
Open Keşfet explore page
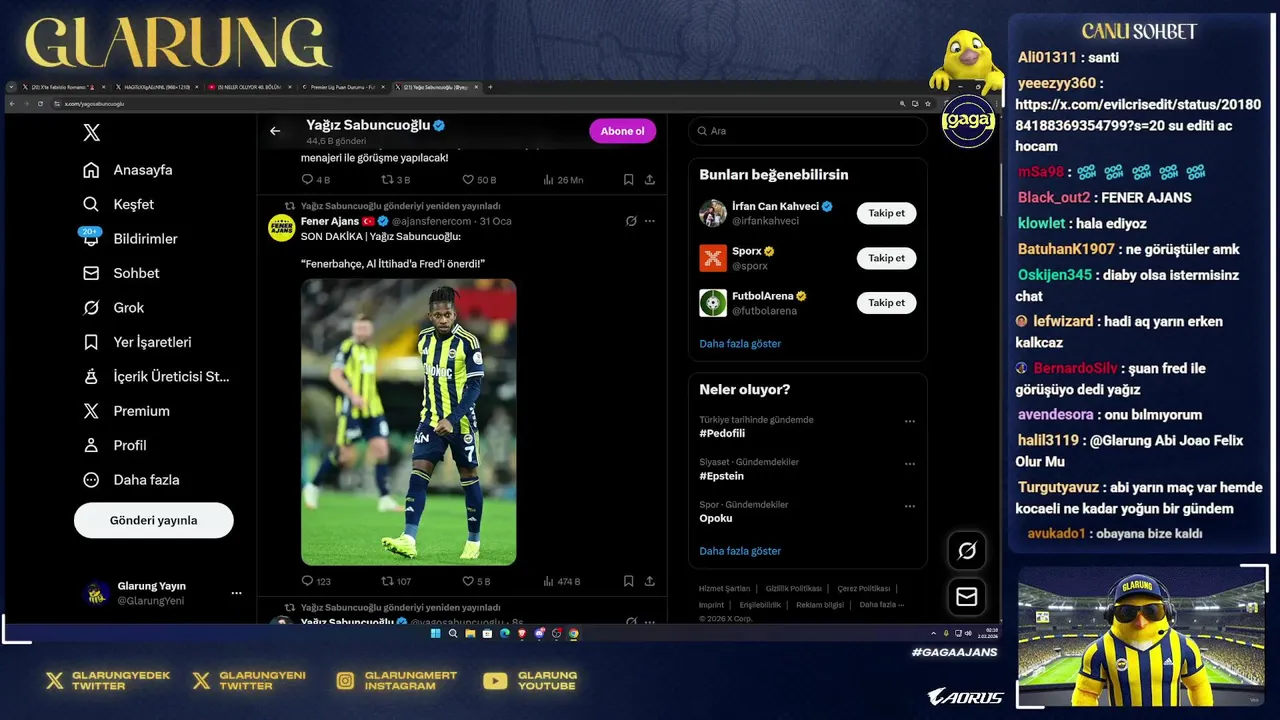coord(119,204)
